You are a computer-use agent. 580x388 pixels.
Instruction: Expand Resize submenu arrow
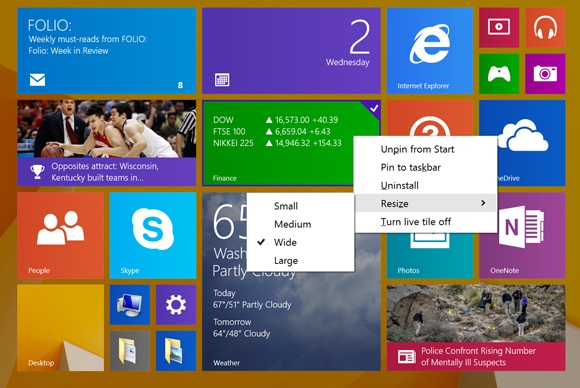483,203
